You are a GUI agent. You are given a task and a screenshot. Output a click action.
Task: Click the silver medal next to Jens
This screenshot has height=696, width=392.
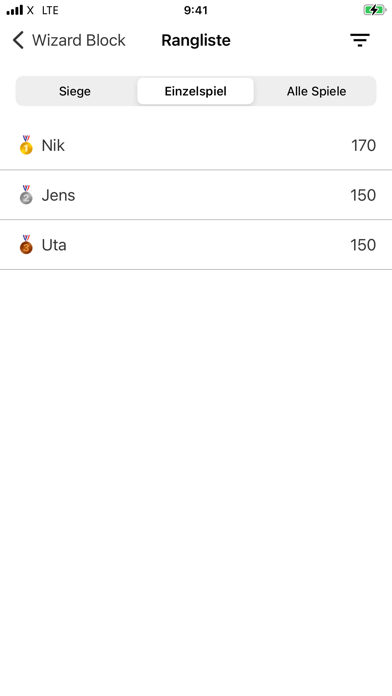click(x=26, y=195)
